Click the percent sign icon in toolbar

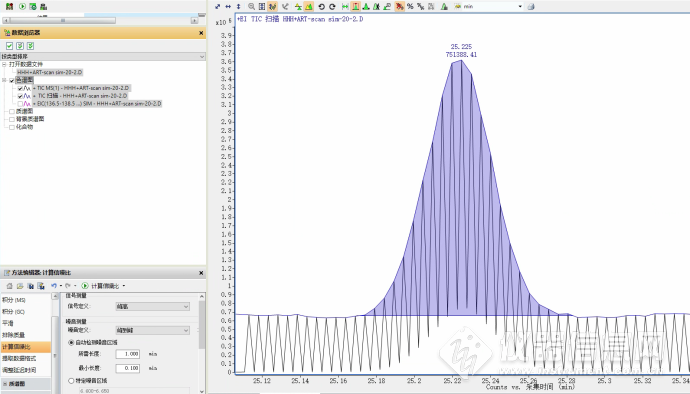(x=410, y=7)
